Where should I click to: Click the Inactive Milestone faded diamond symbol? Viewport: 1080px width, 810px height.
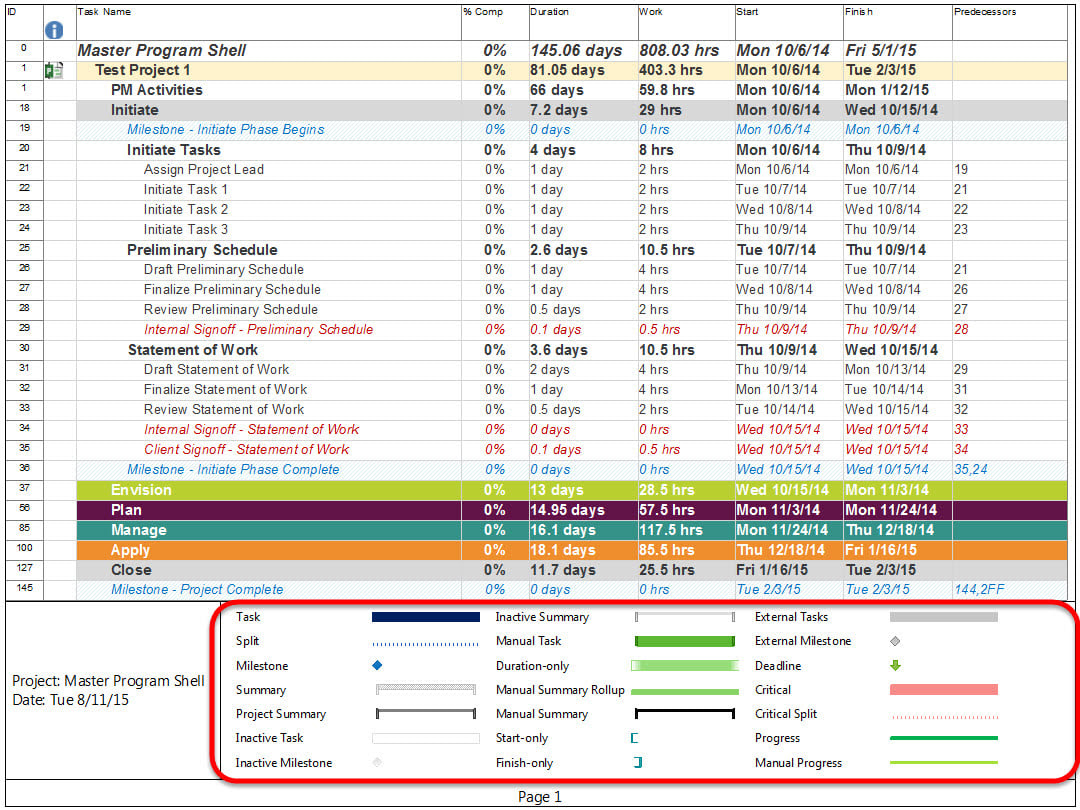click(x=377, y=762)
